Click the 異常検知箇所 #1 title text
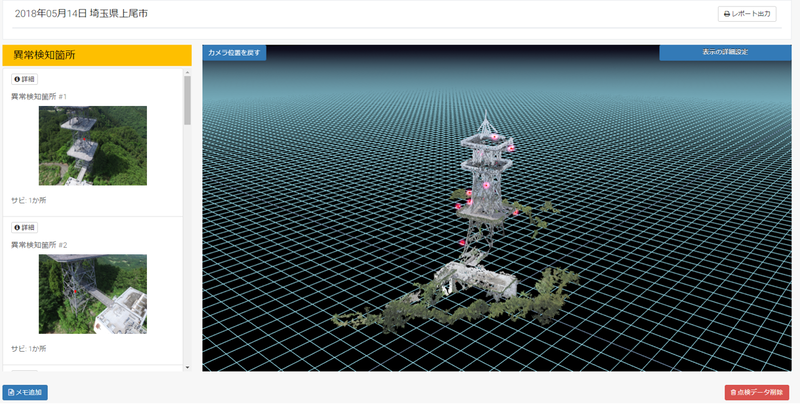Screen dimensions: 800x408 click(39, 96)
